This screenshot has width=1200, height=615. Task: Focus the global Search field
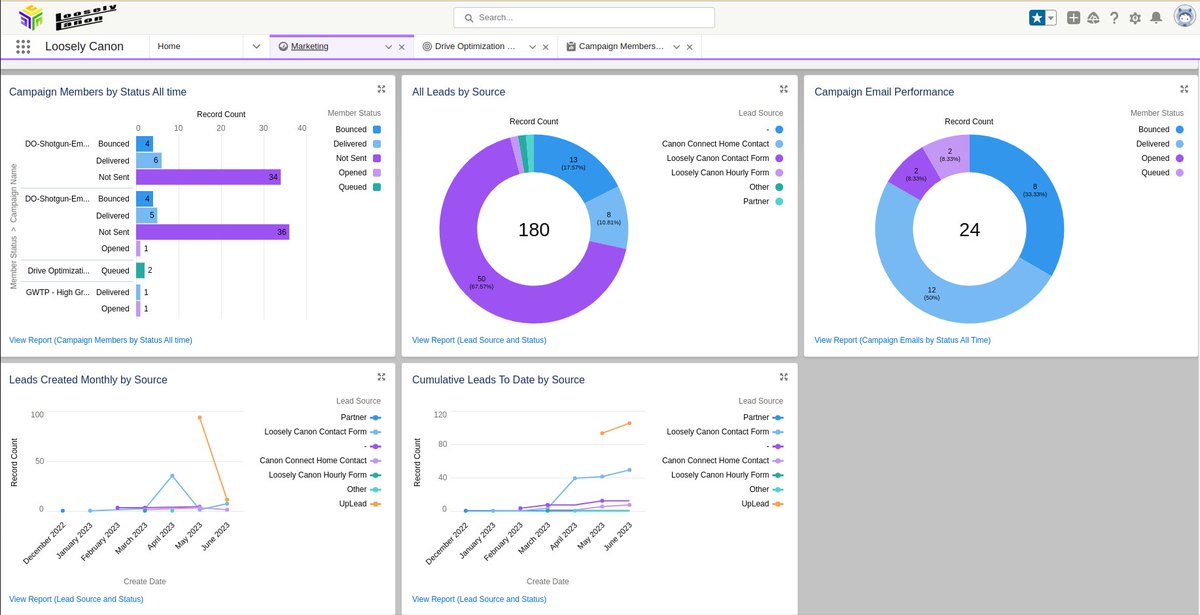point(584,17)
